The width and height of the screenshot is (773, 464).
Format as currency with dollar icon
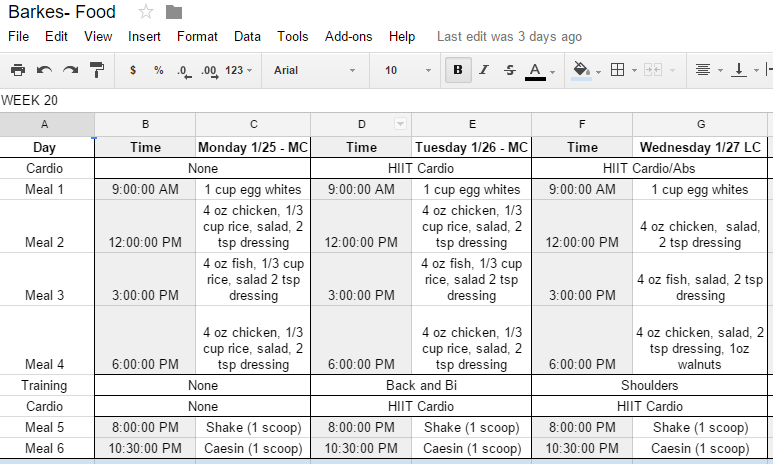133,70
